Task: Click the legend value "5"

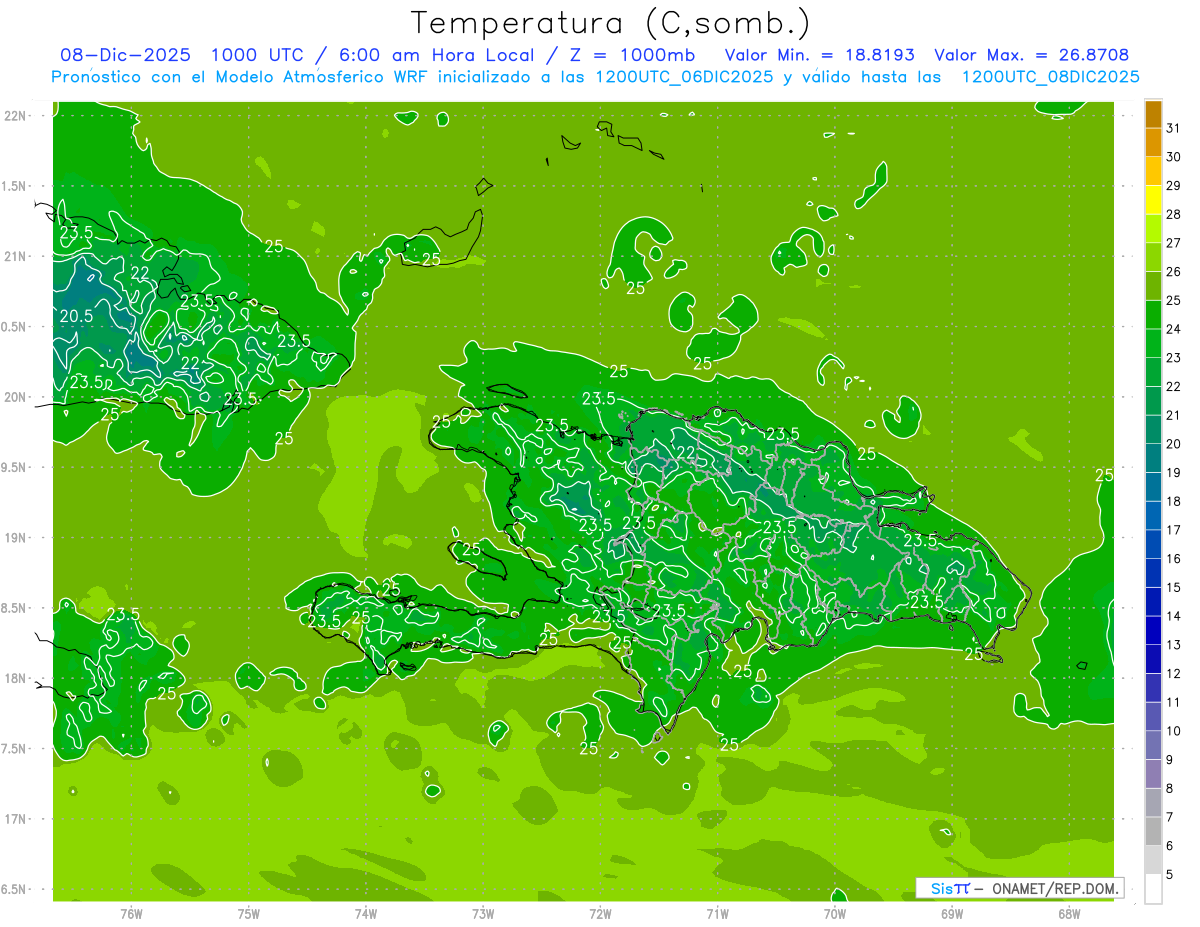Action: pyautogui.click(x=1170, y=874)
